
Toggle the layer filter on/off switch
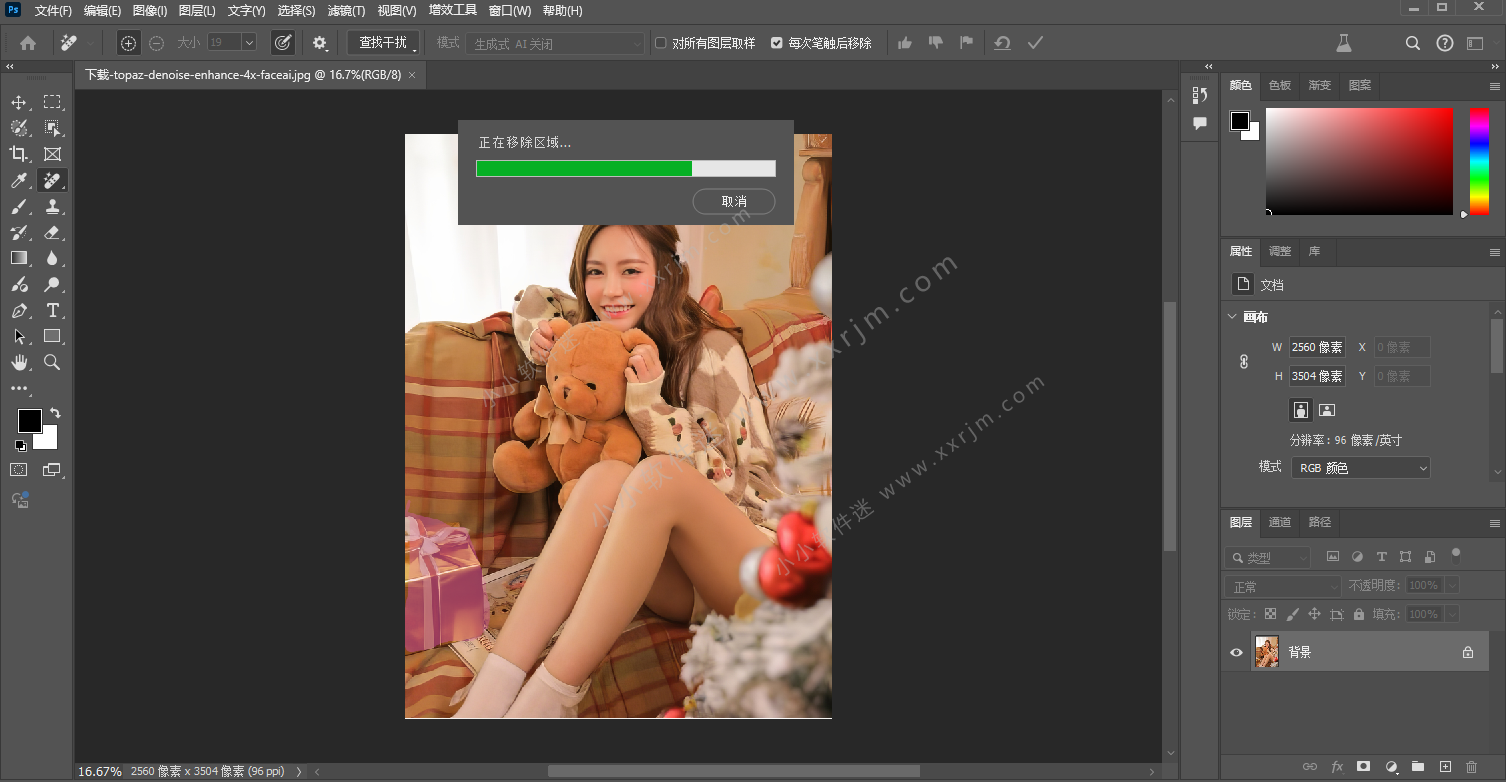[1456, 554]
